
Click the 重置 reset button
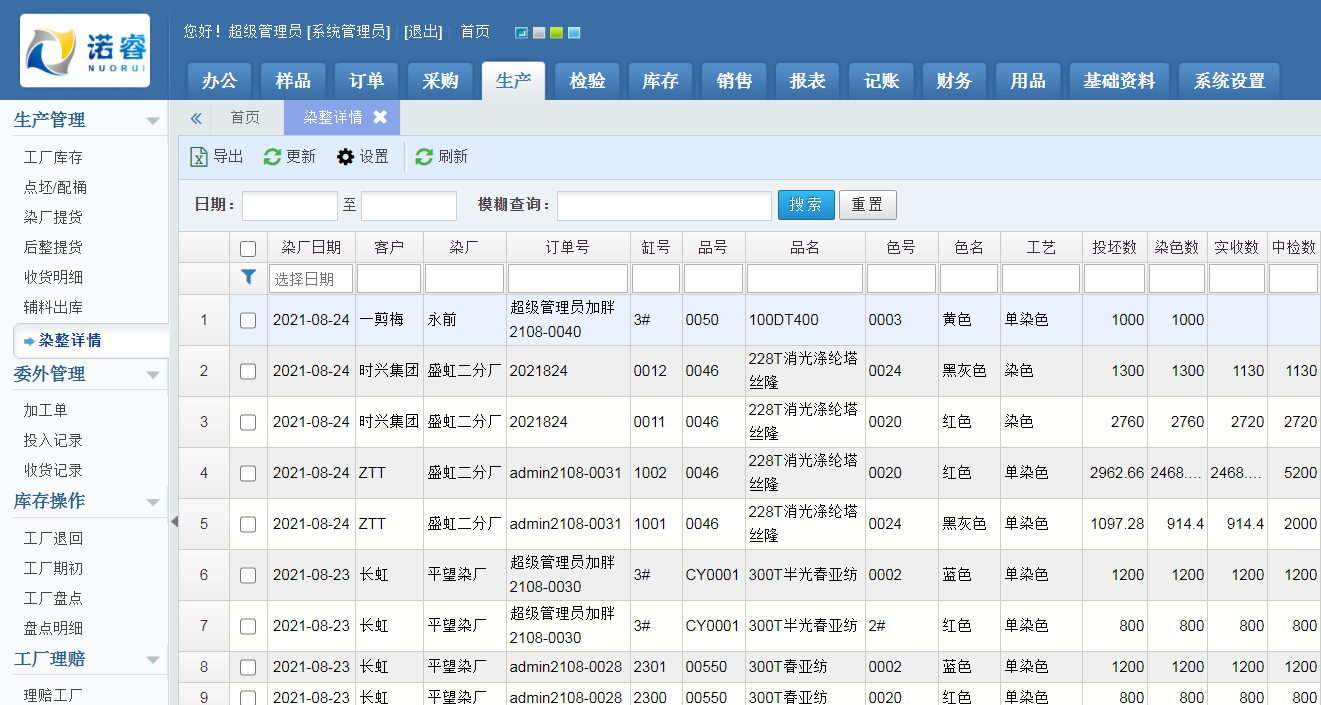click(x=867, y=205)
